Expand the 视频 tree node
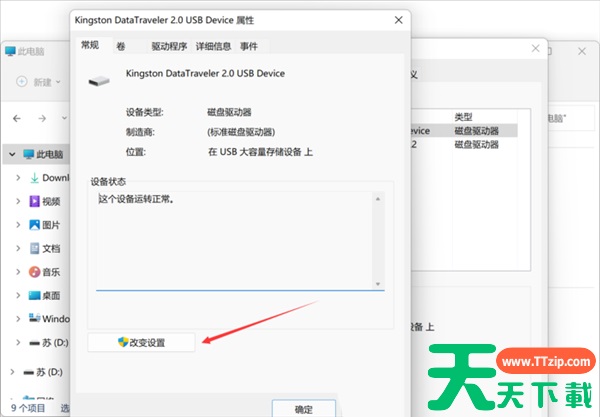Image resolution: width=600 pixels, height=417 pixels. [18, 201]
